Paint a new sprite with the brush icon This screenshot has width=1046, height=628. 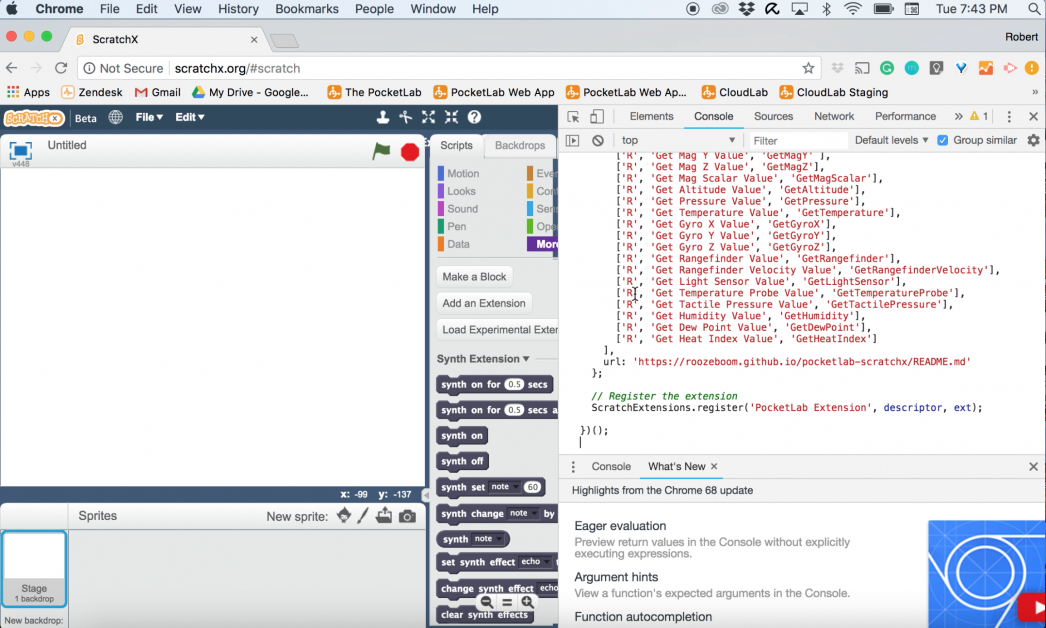[x=362, y=515]
